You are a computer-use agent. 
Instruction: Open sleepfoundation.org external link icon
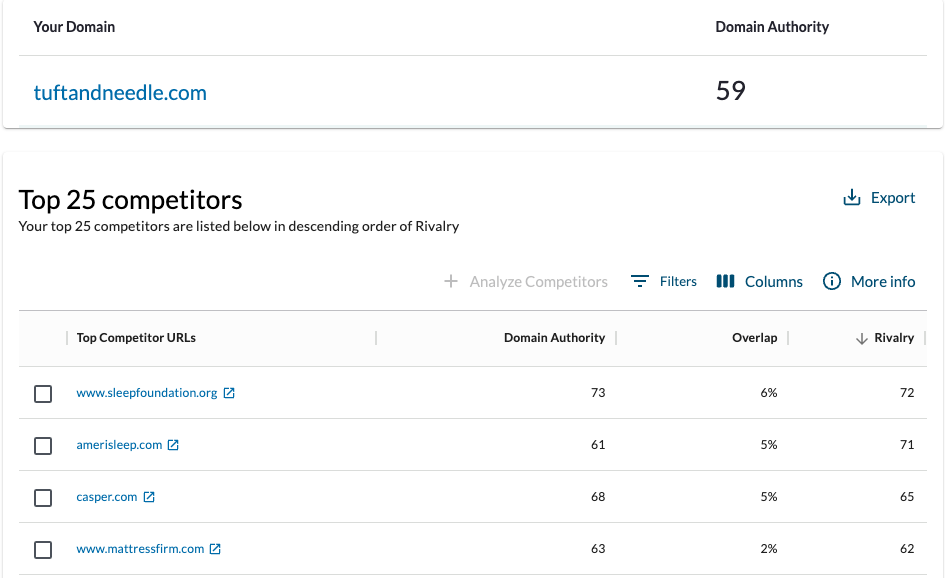coord(229,393)
